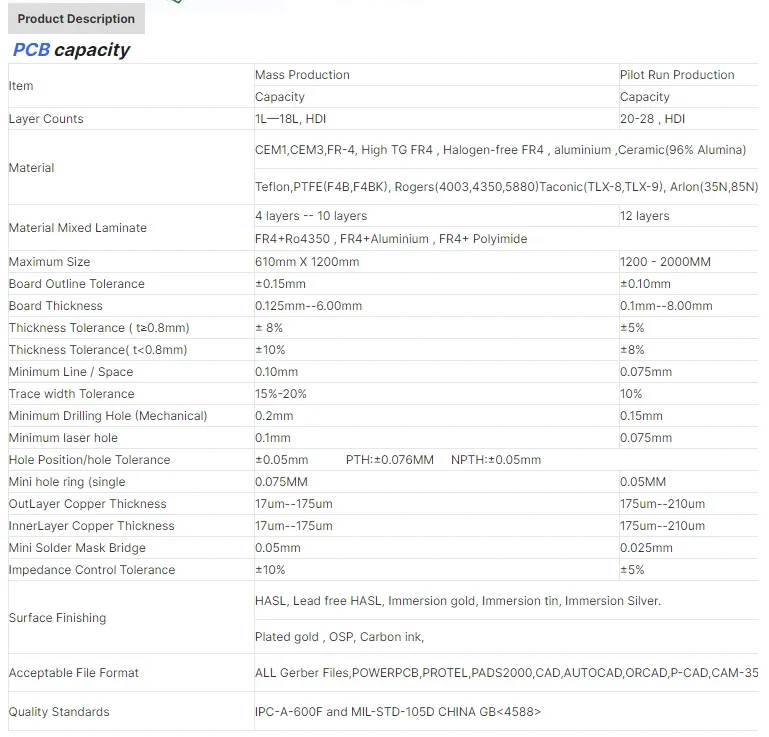Viewport: 769px width, 737px height.
Task: Click the '0.10mm' cell
Action: point(276,372)
